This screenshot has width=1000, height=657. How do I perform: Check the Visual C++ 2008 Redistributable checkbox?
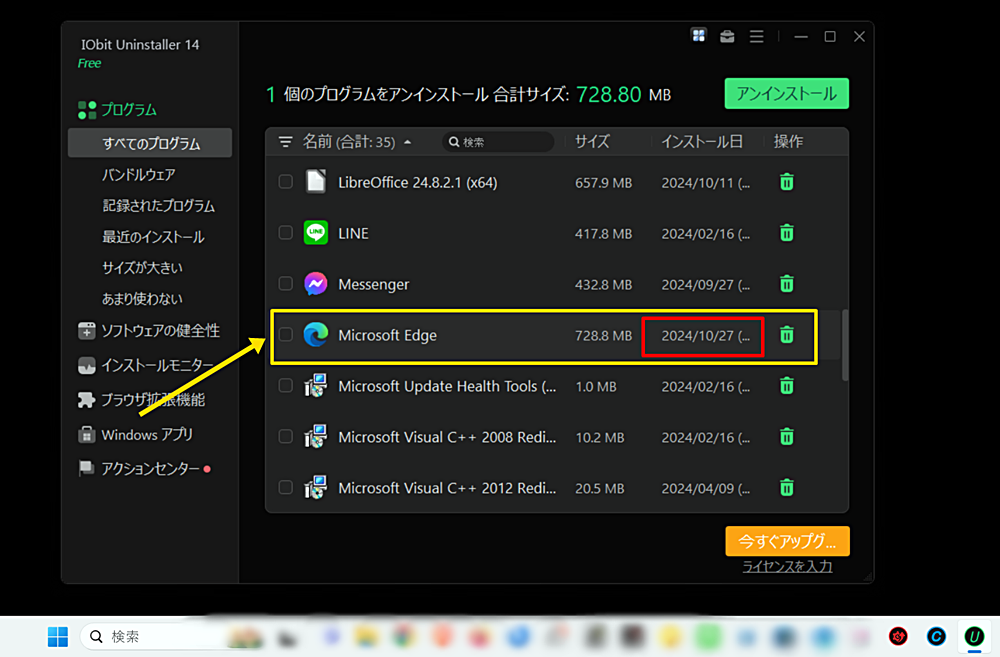tap(286, 437)
